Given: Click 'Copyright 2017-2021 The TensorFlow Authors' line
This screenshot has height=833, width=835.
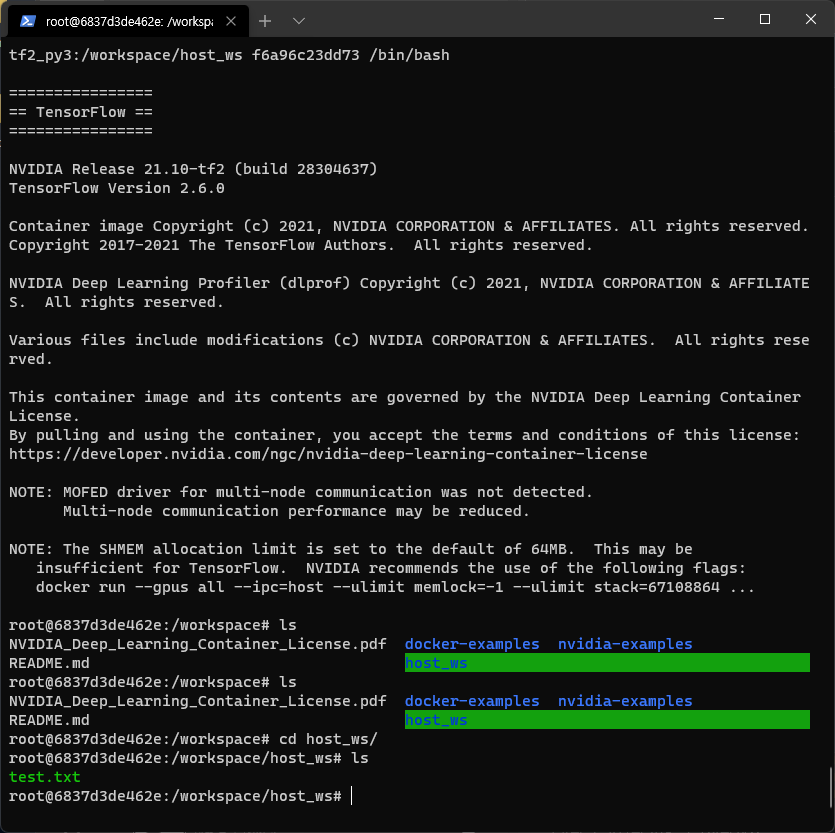Looking at the screenshot, I should click(301, 246).
